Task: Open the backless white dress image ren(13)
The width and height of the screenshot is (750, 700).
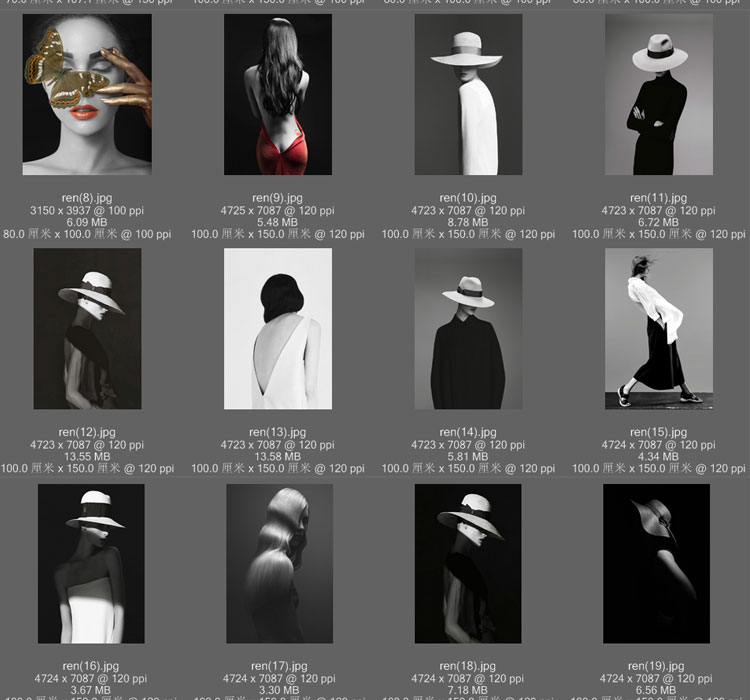Action: pyautogui.click(x=278, y=329)
